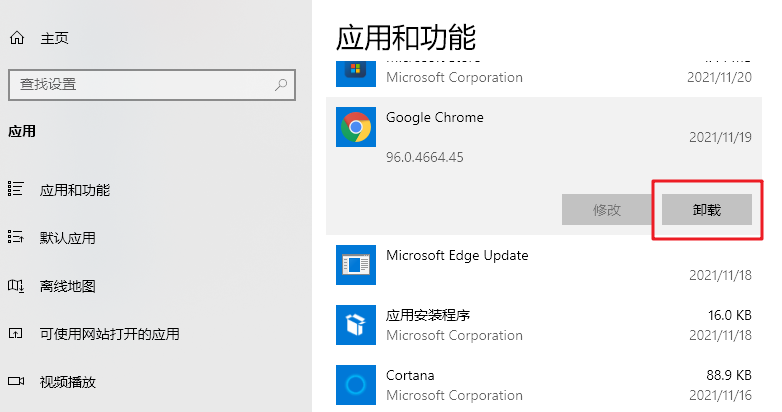Click the 88.9 KB size value
The width and height of the screenshot is (782, 412).
[729, 375]
